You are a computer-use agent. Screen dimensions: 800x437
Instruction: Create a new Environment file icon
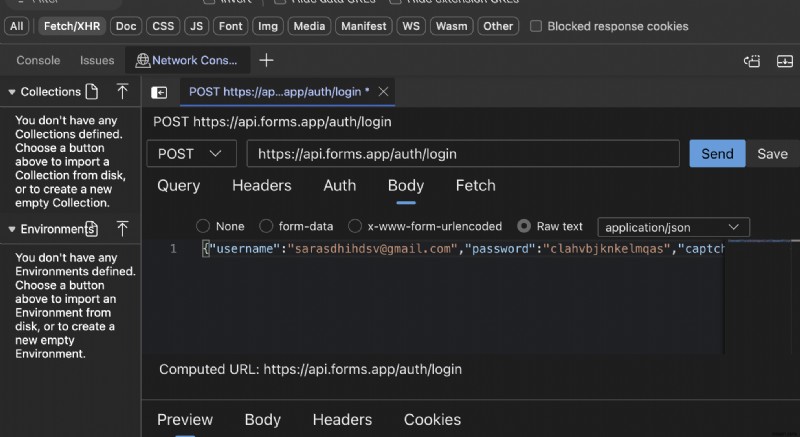92,229
